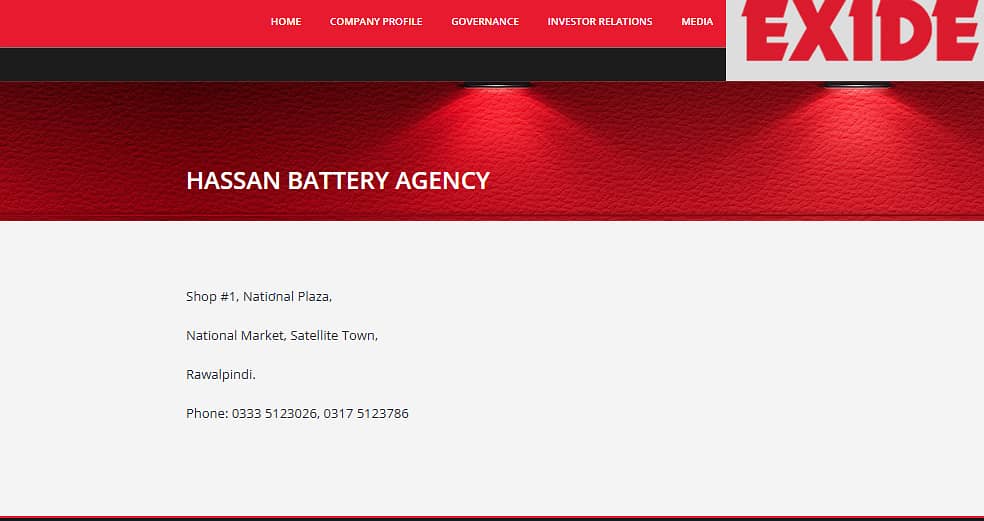Open the COMPANY PROFILE menu
The width and height of the screenshot is (984, 521).
376,21
